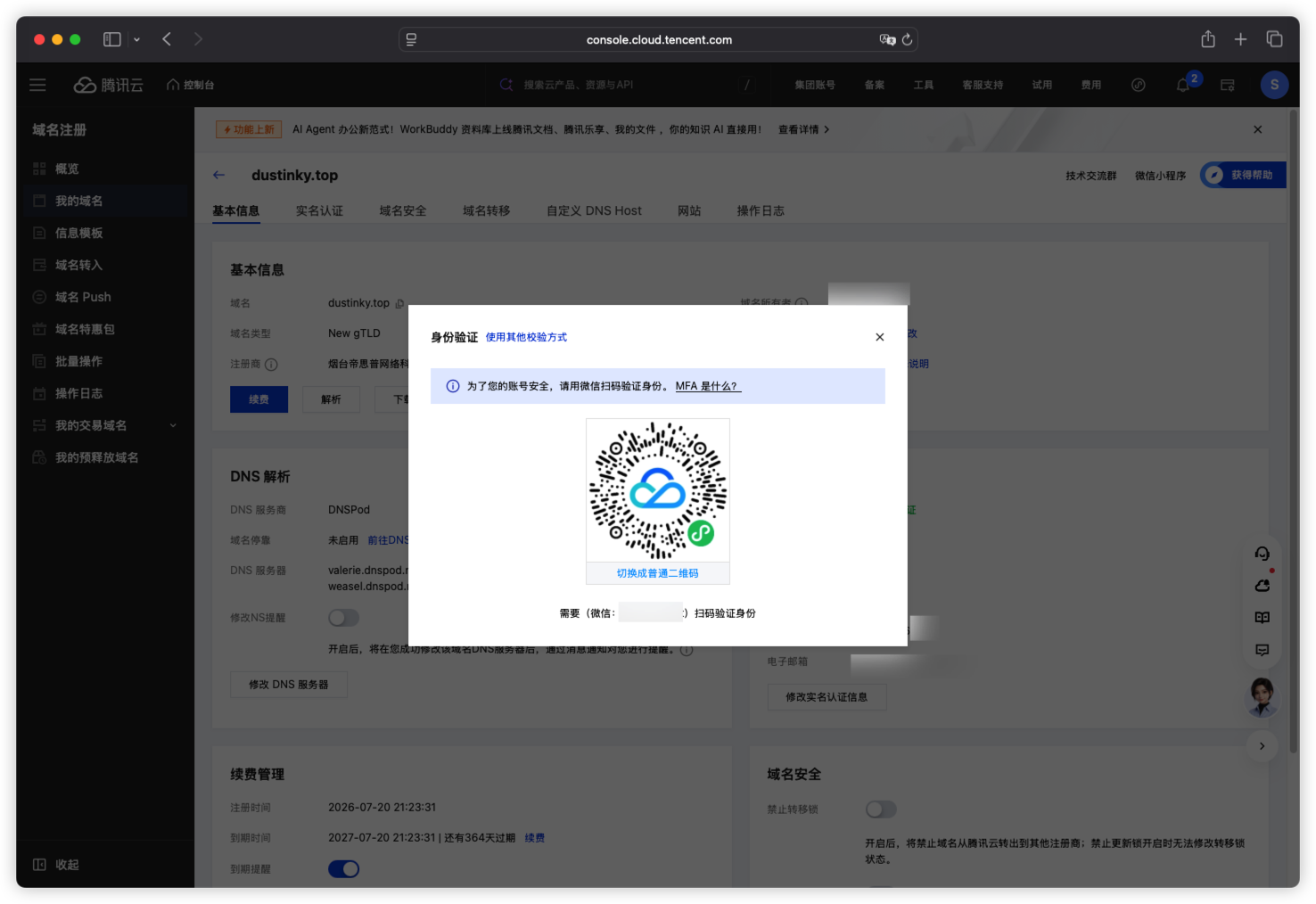Toggle the 修改NS提醒 switch

pos(343,617)
